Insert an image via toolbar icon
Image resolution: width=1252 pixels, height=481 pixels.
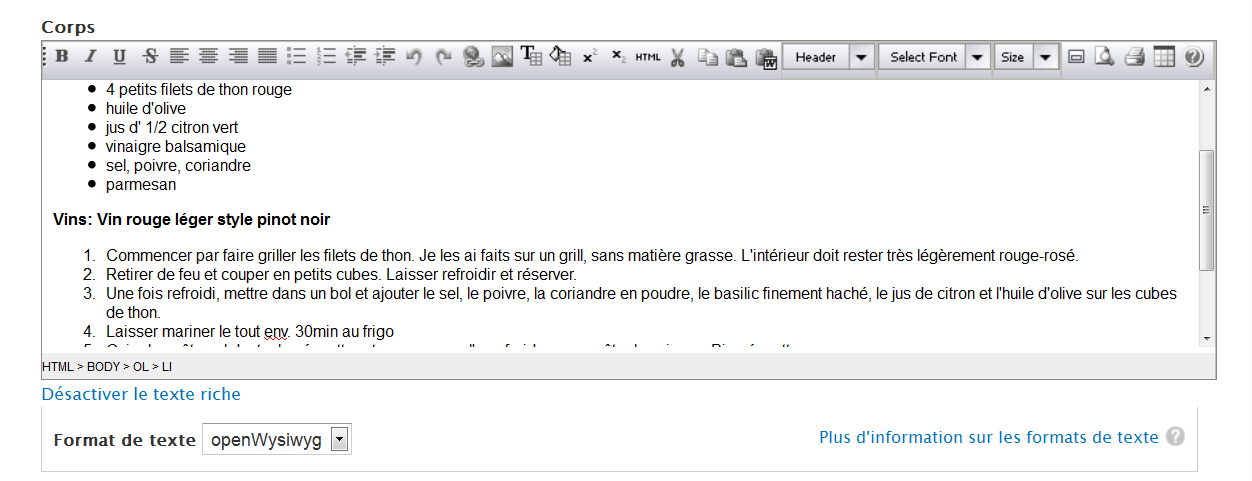502,57
